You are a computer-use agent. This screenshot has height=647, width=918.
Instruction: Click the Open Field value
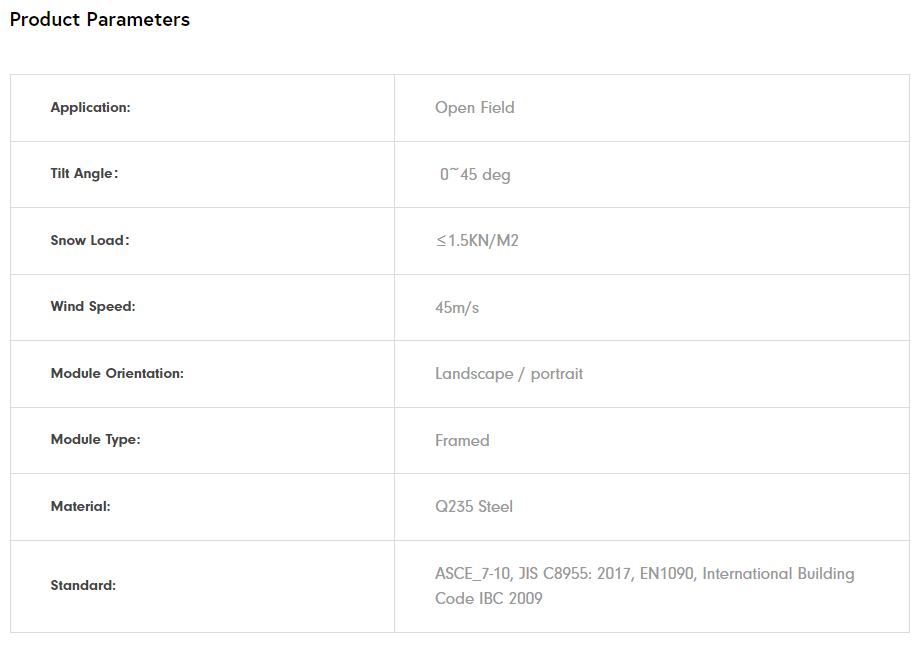tap(474, 108)
